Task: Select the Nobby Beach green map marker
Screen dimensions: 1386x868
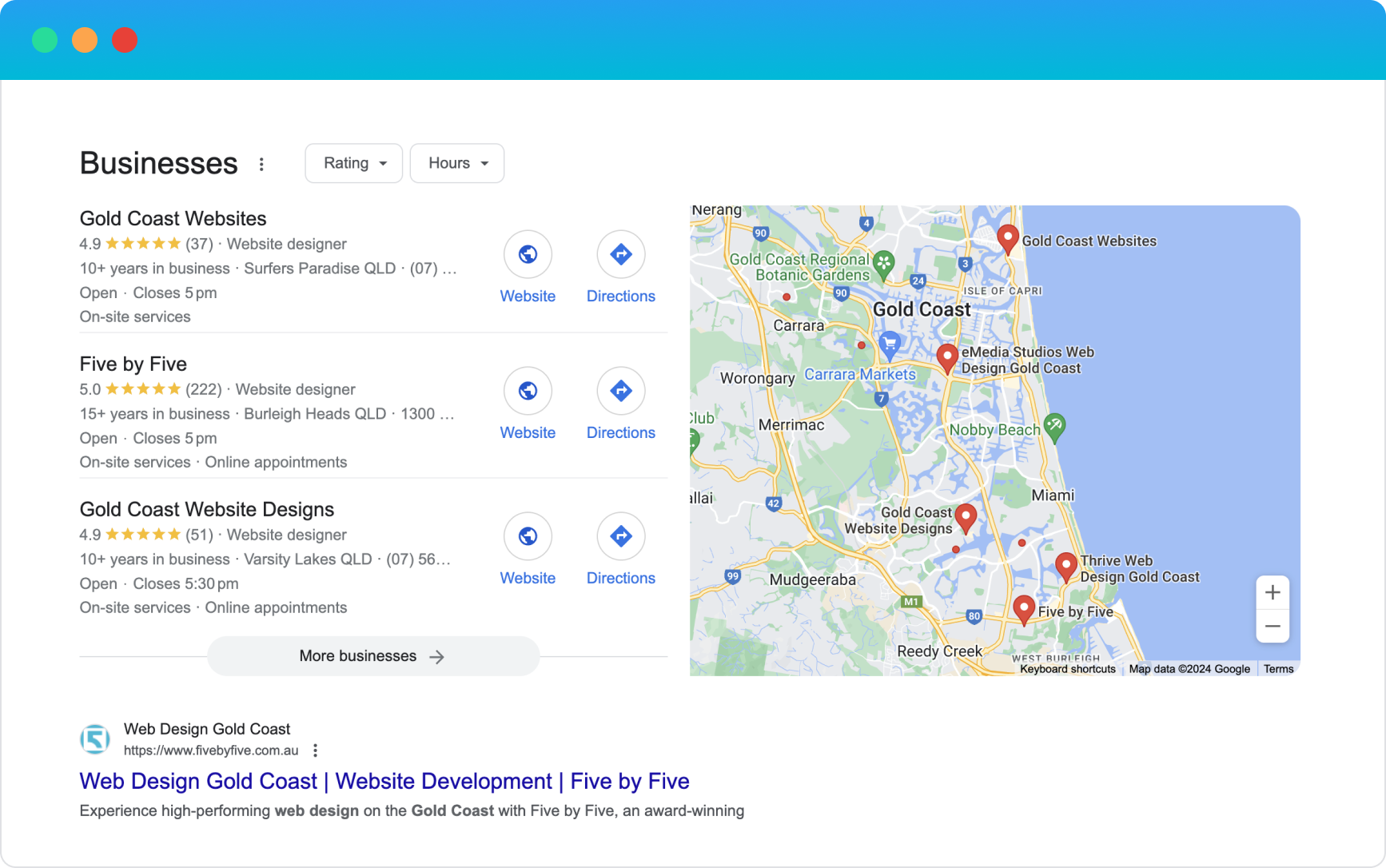Action: pyautogui.click(x=1054, y=428)
